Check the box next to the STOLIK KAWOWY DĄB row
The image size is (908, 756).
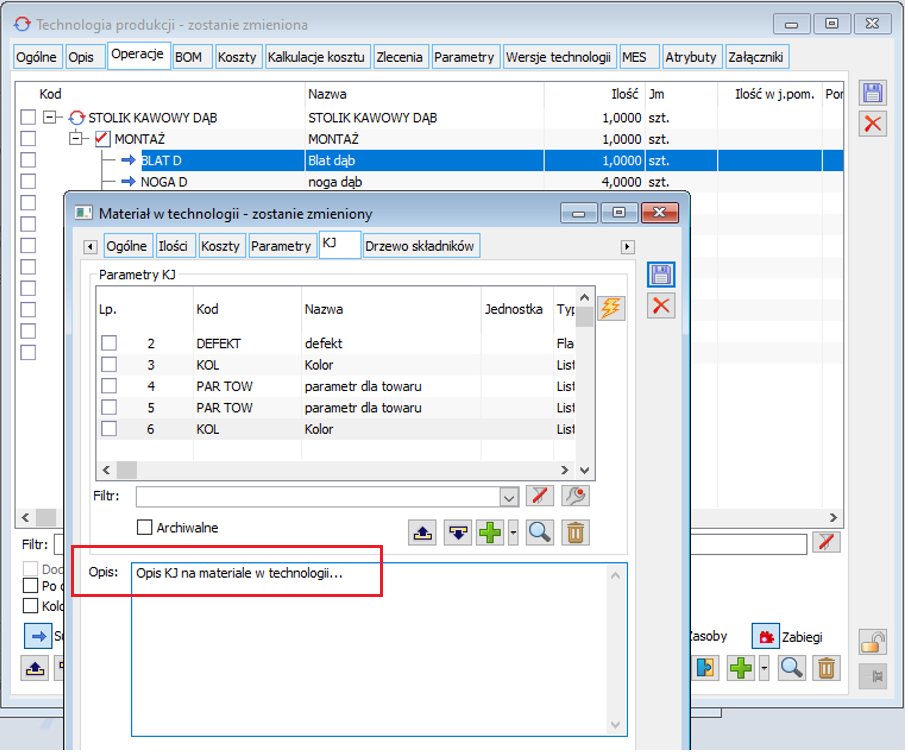(x=28, y=118)
